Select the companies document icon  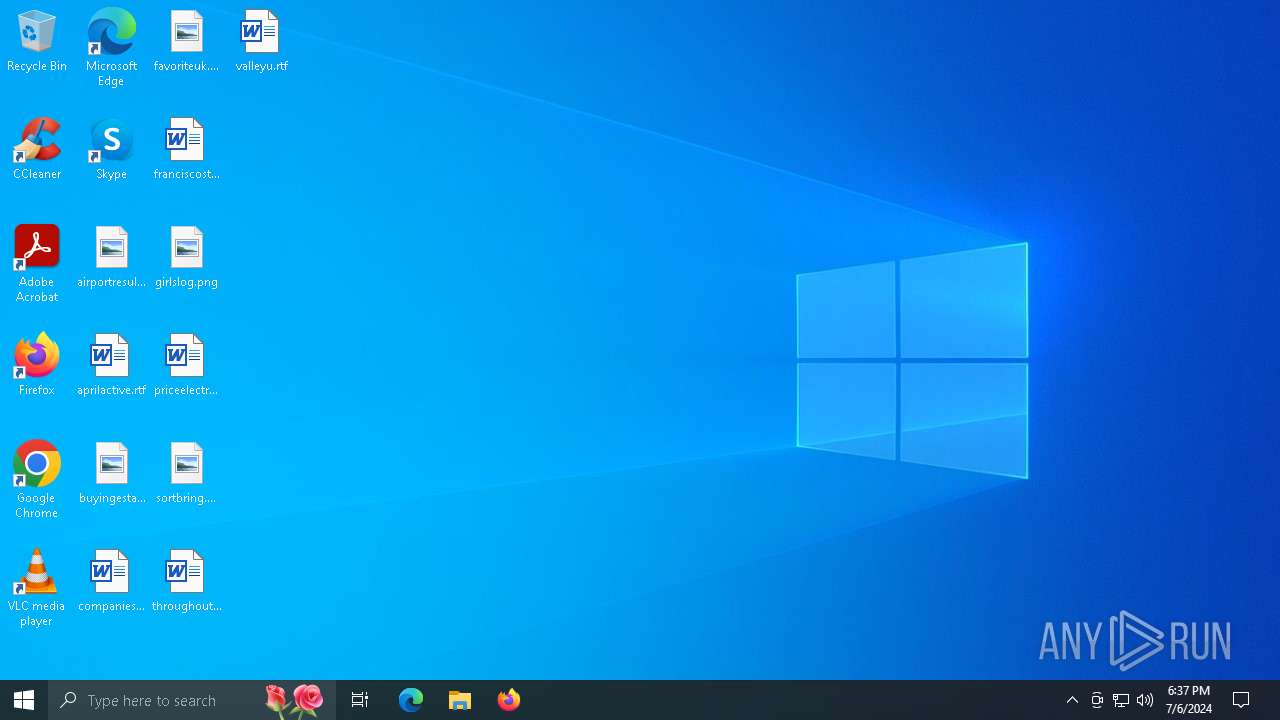(111, 582)
